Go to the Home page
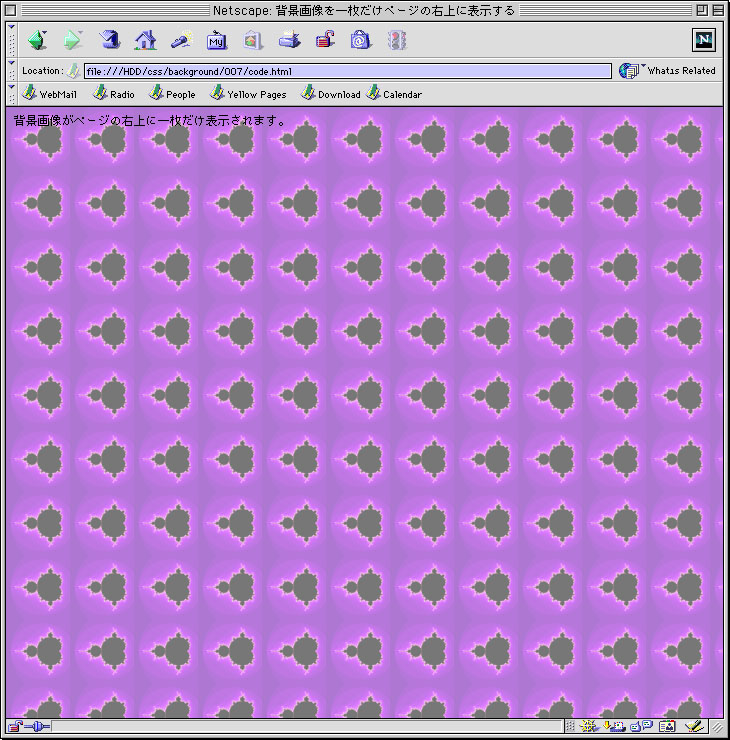Screen dimensions: 730x740 click(146, 41)
